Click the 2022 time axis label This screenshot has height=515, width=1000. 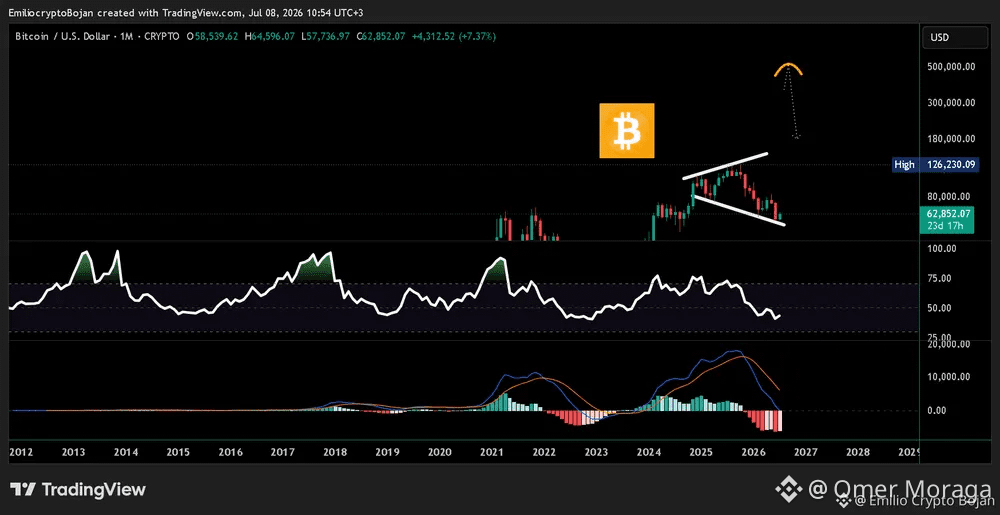[544, 452]
